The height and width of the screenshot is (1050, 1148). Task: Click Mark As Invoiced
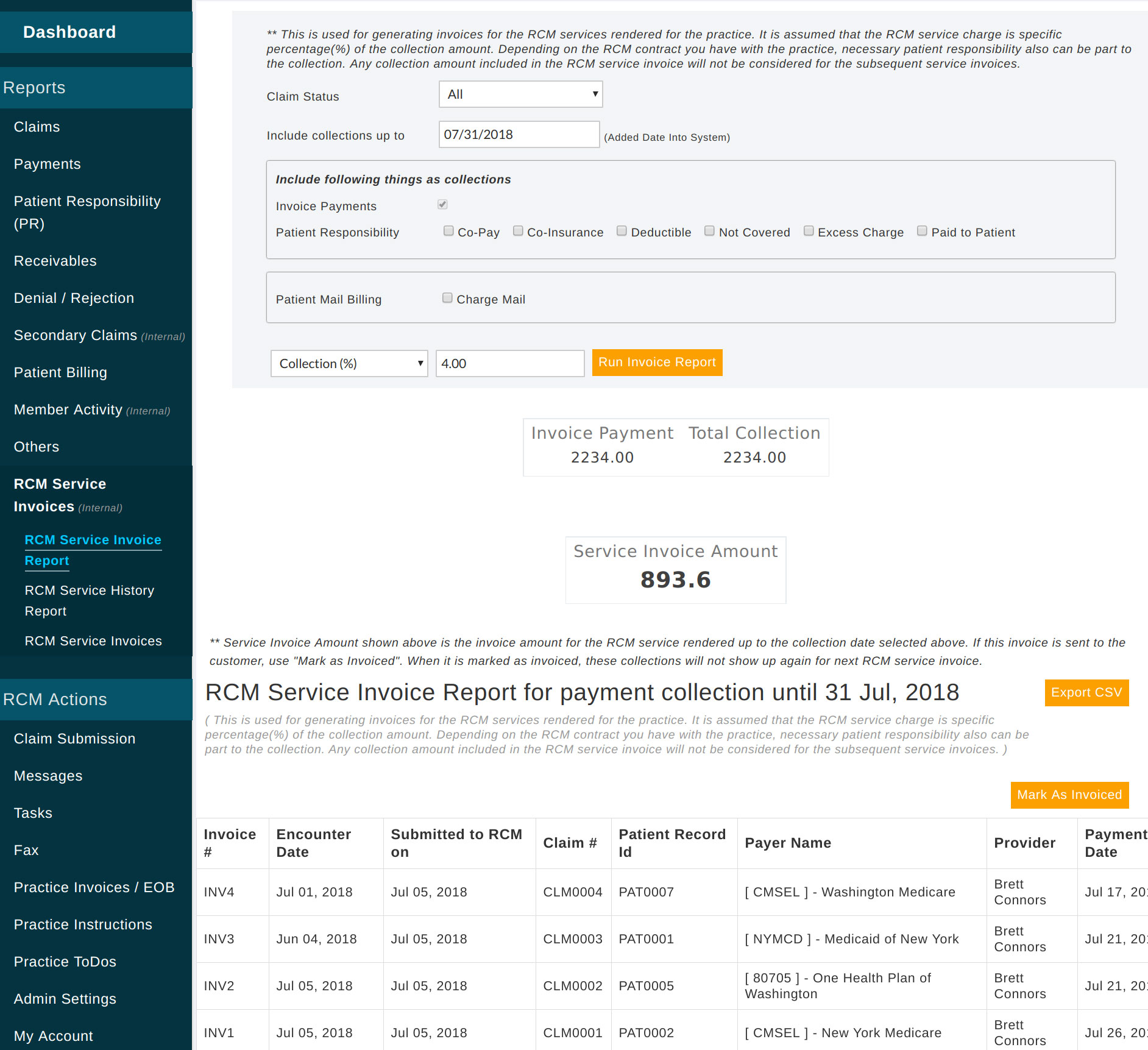[1069, 795]
